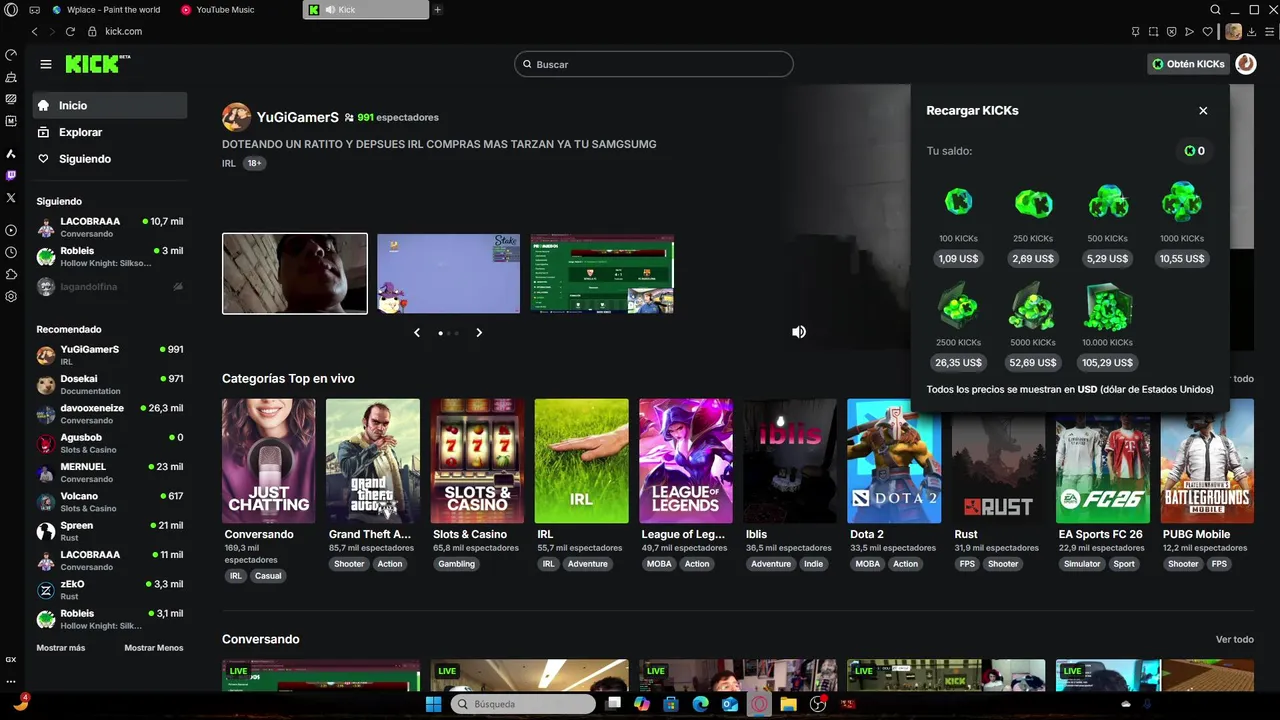Open the tab search magnifier icon
This screenshot has height=720, width=1280.
click(x=1216, y=10)
